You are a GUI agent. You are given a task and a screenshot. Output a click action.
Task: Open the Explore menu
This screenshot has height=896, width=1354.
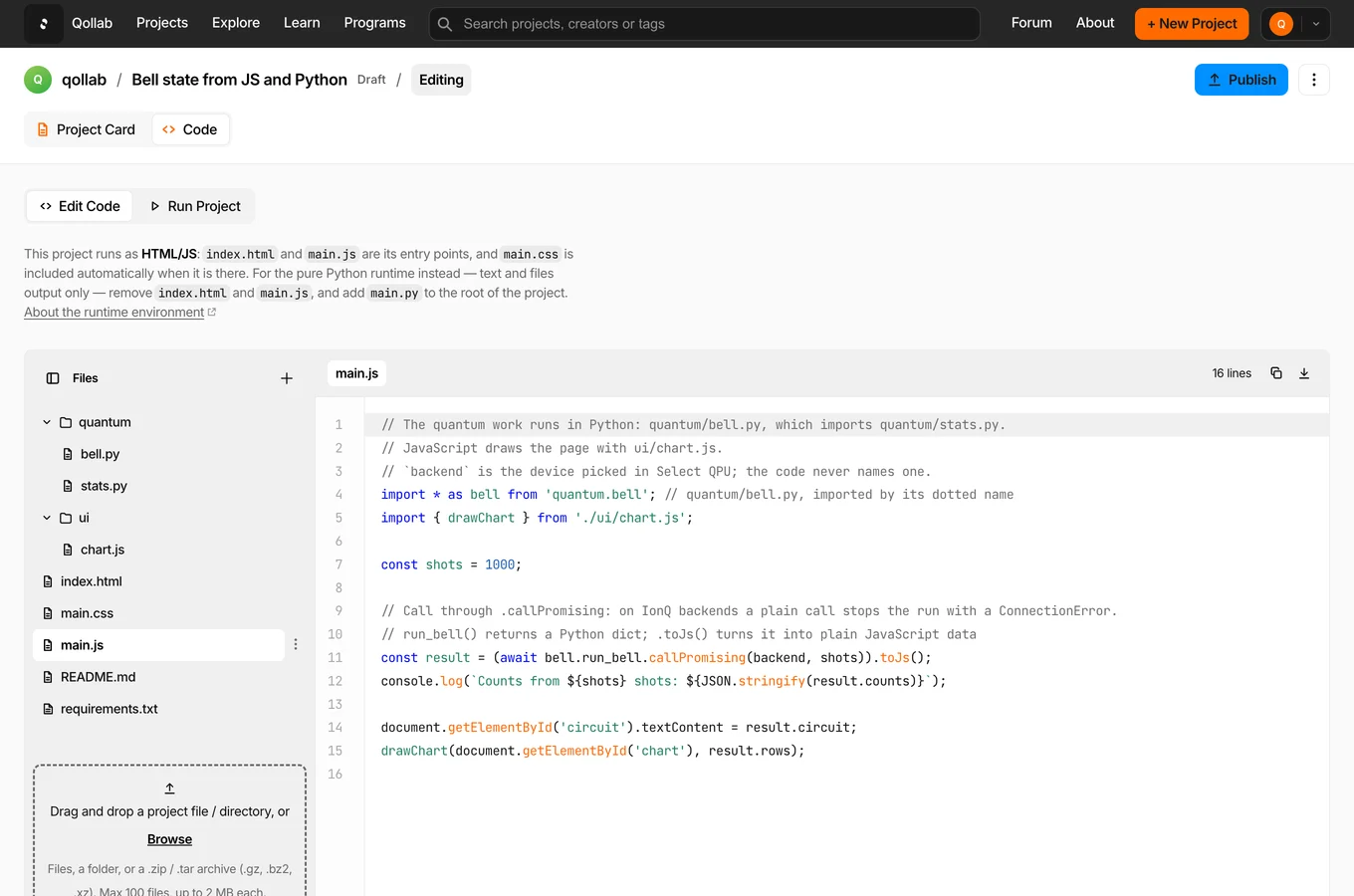236,23
